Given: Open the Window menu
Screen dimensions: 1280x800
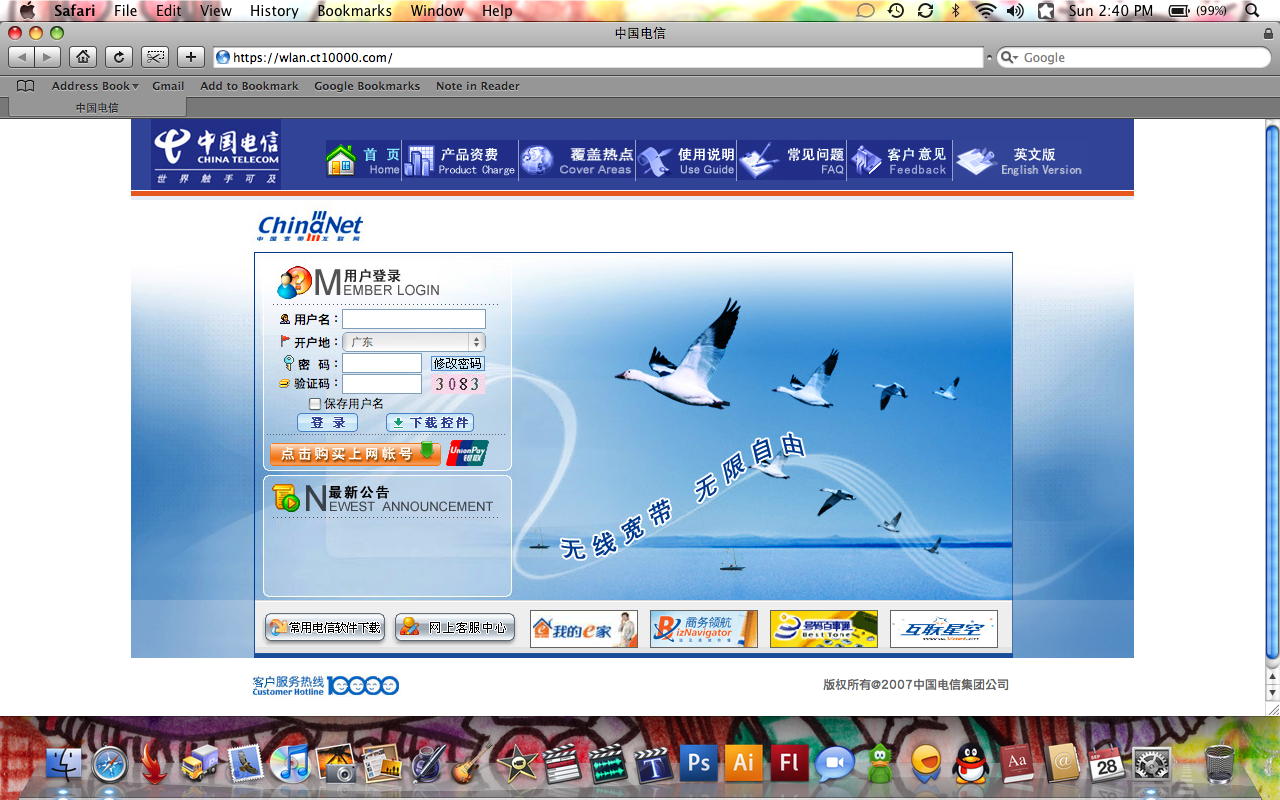Looking at the screenshot, I should tap(437, 11).
